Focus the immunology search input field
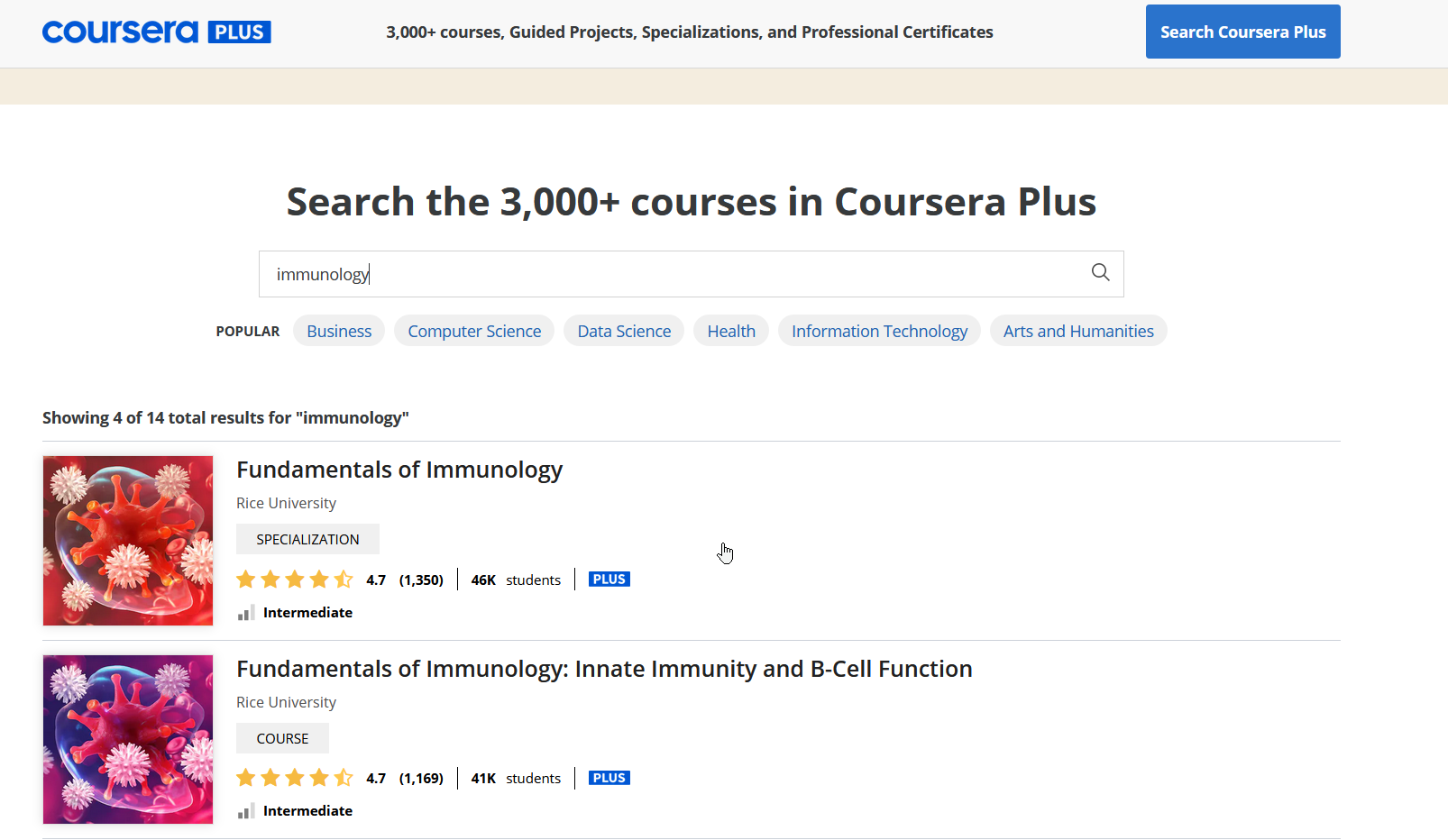The image size is (1448, 840). [692, 274]
